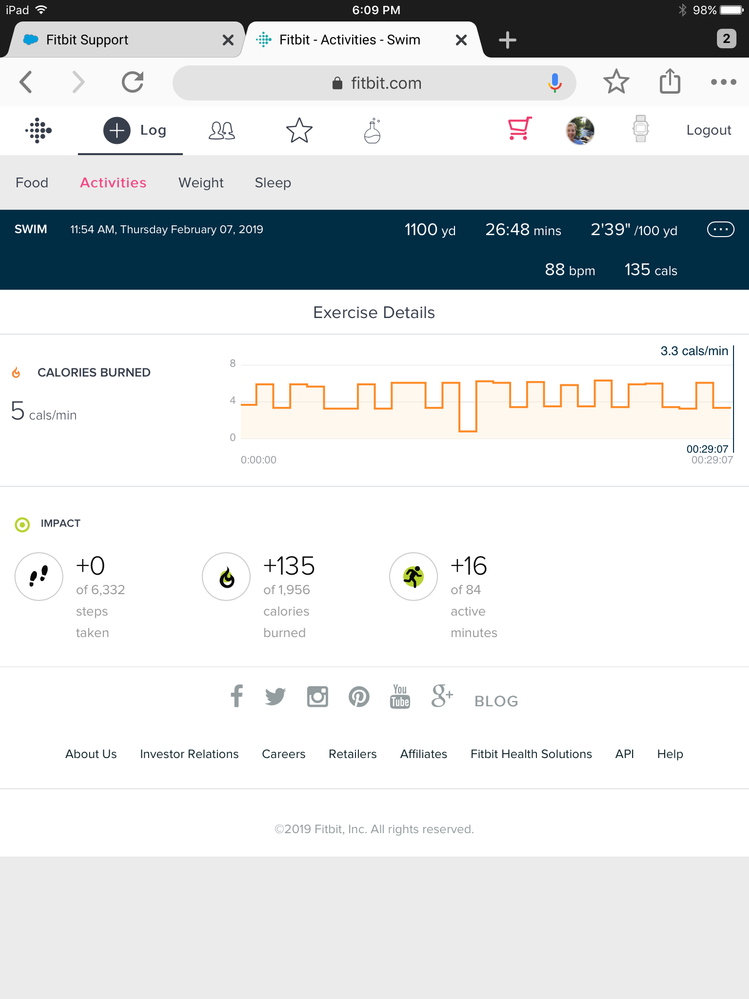Screen dimensions: 749x999
Task: Click the fitbit.com address bar
Action: (375, 83)
